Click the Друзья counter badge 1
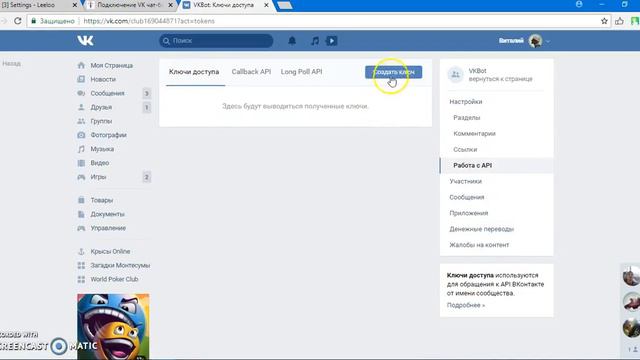640x360 pixels. point(146,107)
